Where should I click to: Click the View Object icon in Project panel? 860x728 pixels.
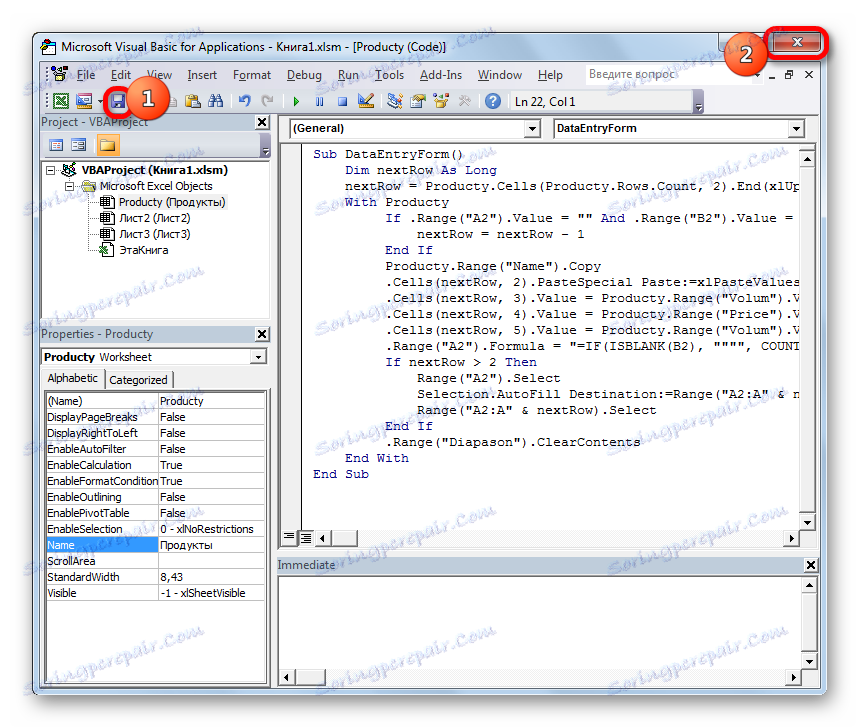(79, 145)
